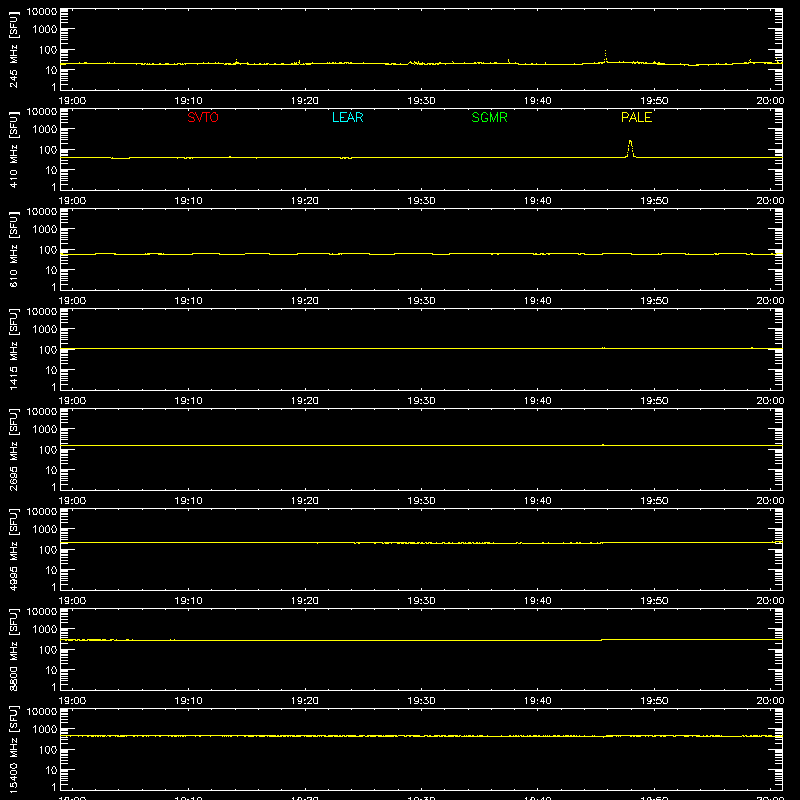Image resolution: width=800 pixels, height=800 pixels.
Task: Click the 1000 y-axis label of the 610 MHz plot
Action: pyautogui.click(x=45, y=229)
